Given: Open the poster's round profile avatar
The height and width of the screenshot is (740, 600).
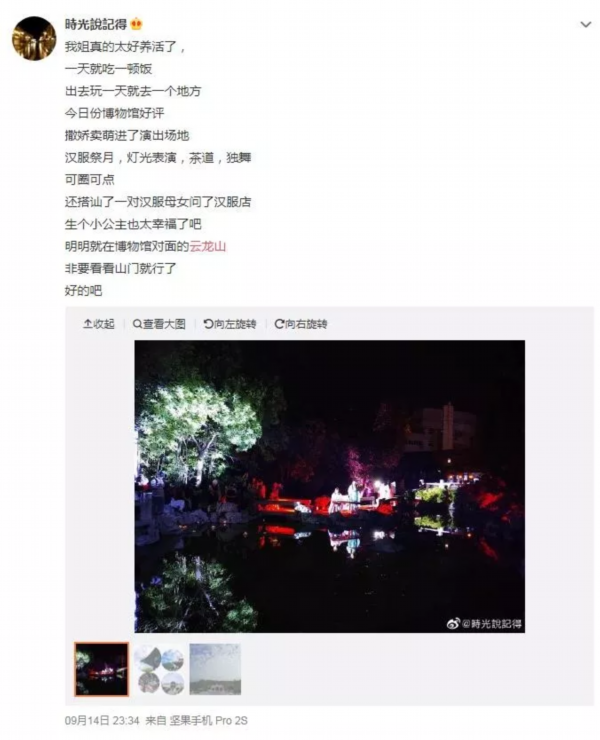Looking at the screenshot, I should click(34, 38).
